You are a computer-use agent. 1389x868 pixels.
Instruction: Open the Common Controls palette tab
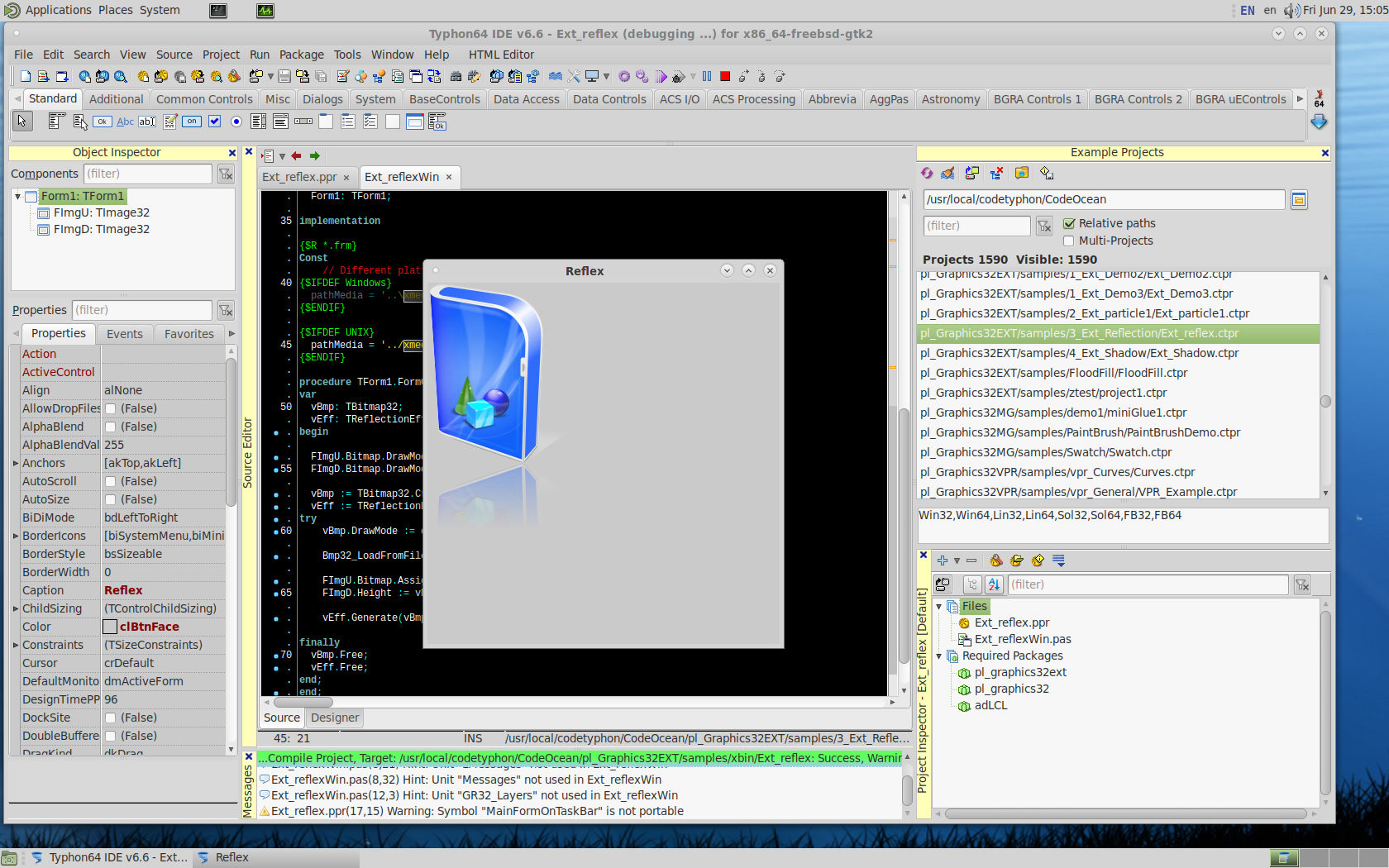(x=204, y=99)
